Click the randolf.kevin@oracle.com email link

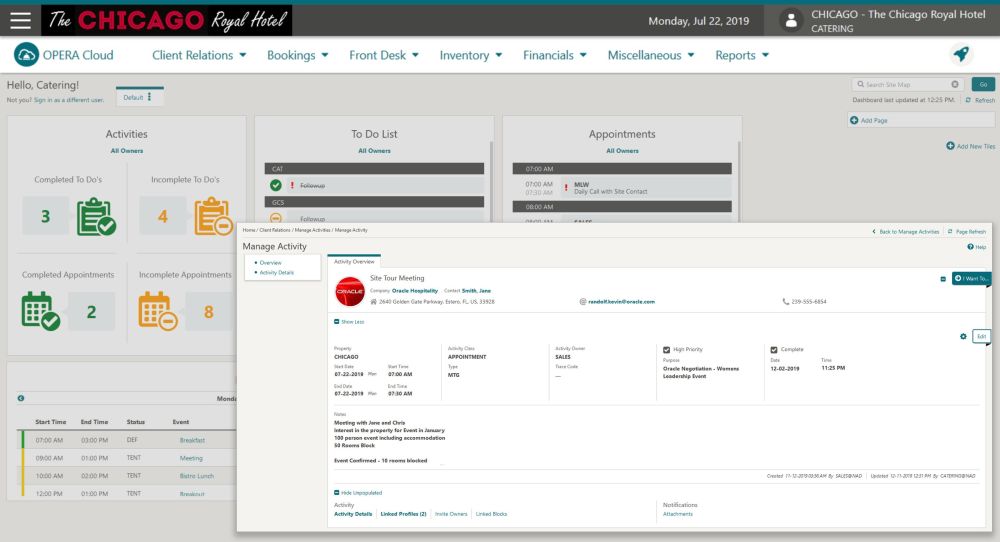(x=621, y=302)
